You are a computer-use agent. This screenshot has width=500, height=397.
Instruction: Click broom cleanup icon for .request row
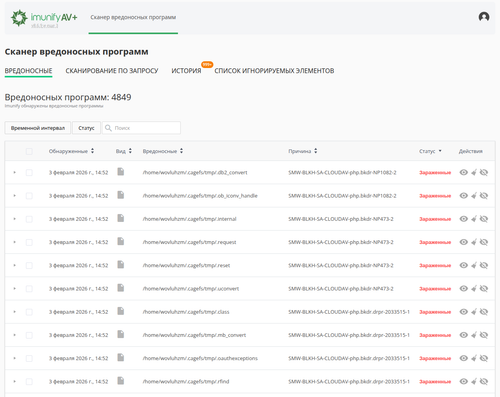pyautogui.click(x=474, y=242)
